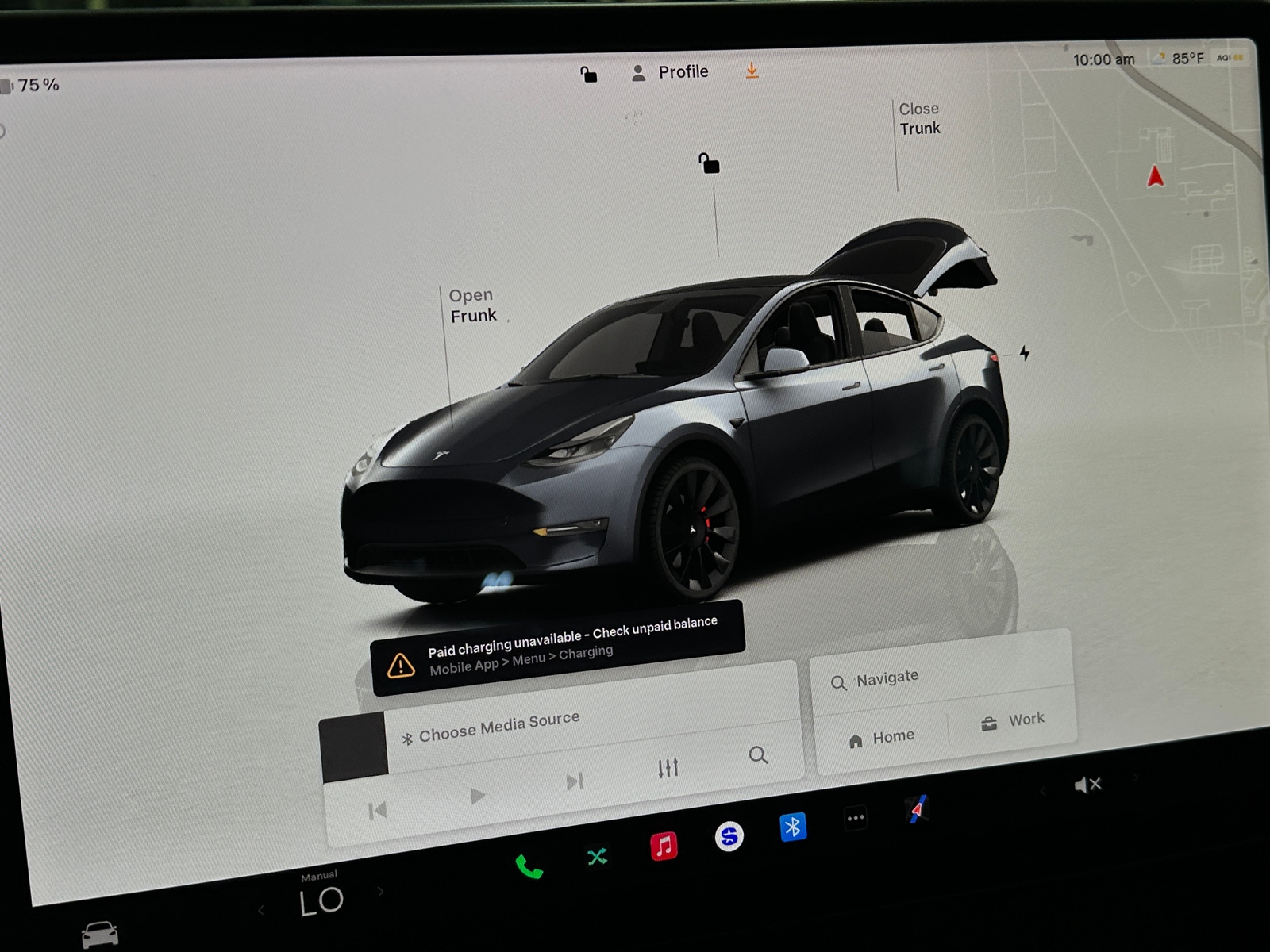
Task: Tap the Work briefcase icon
Action: 988,724
